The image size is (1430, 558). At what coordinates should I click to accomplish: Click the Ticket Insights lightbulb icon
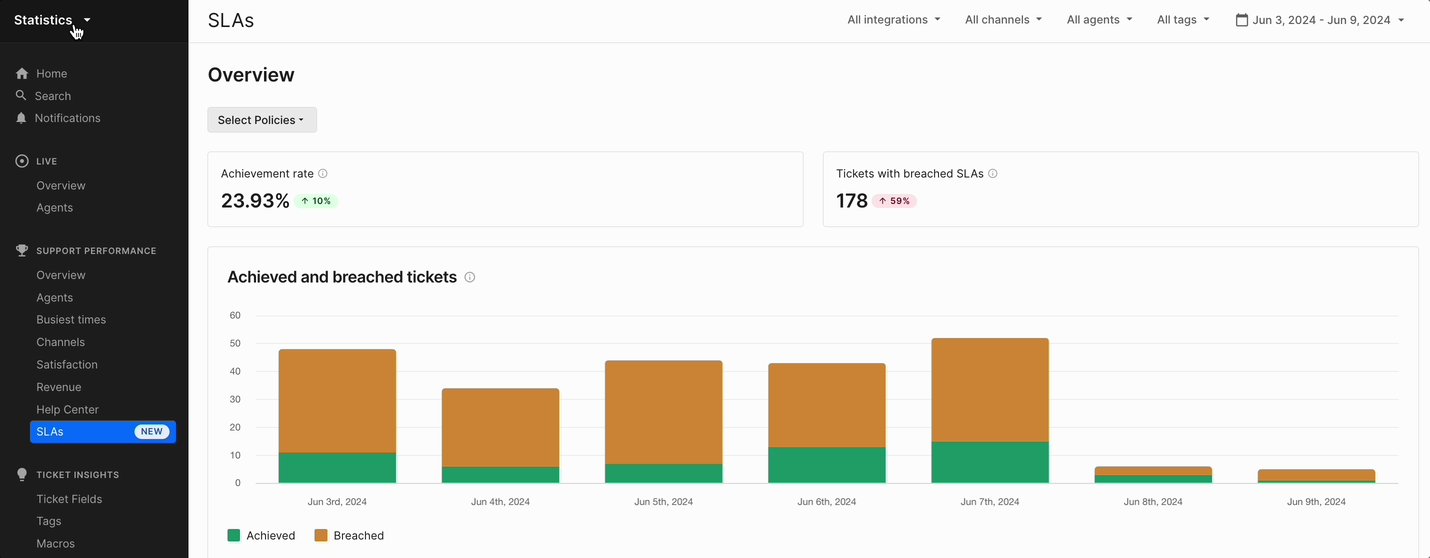pos(22,474)
